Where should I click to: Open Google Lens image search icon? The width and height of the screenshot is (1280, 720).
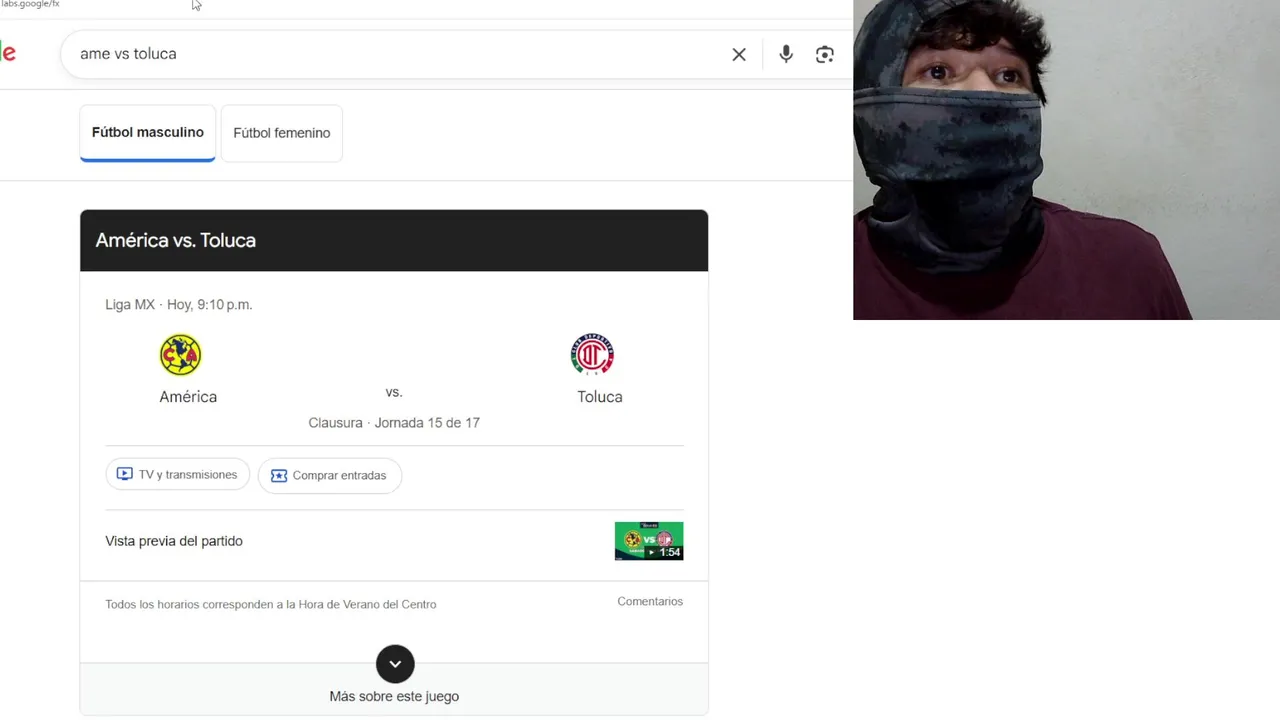coord(825,55)
